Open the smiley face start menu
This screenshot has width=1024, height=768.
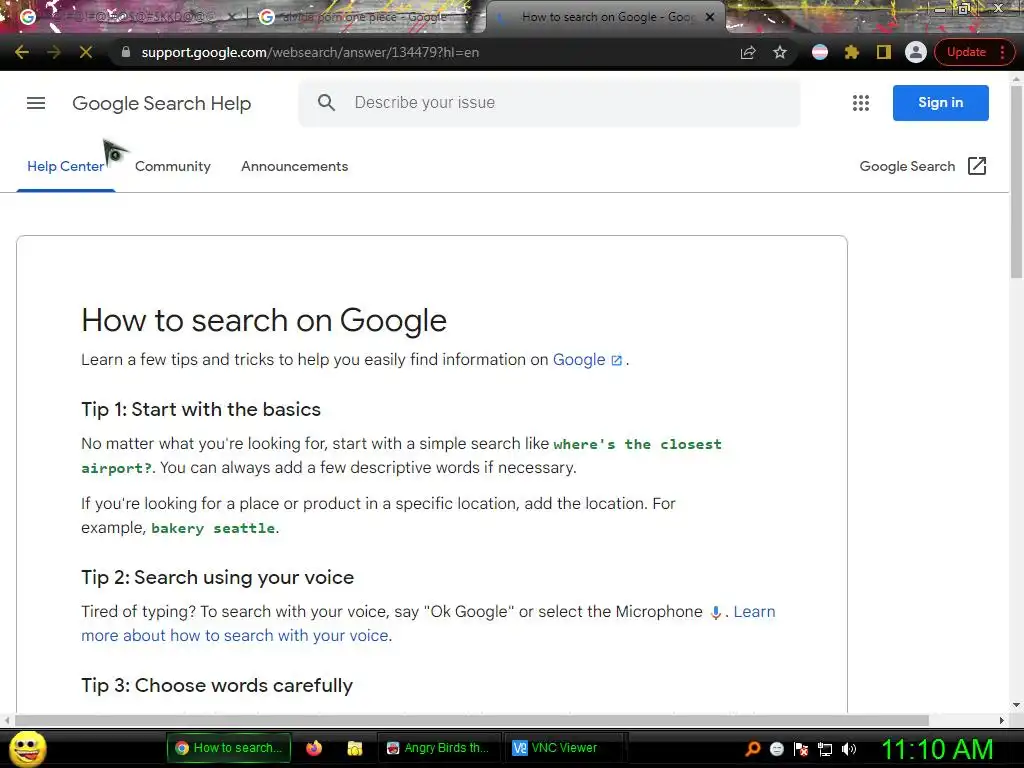[27, 748]
